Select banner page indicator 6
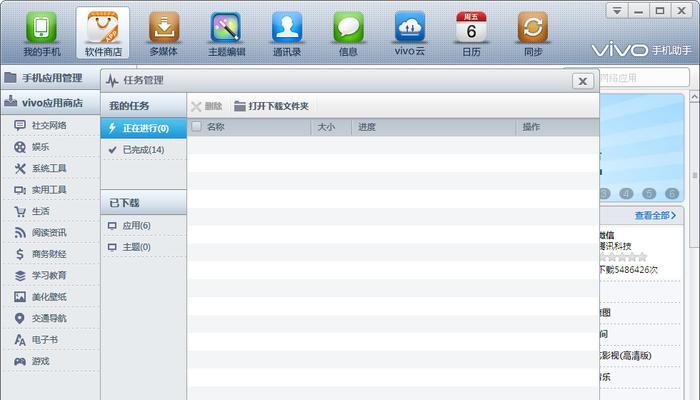The width and height of the screenshot is (700, 400). coord(672,193)
